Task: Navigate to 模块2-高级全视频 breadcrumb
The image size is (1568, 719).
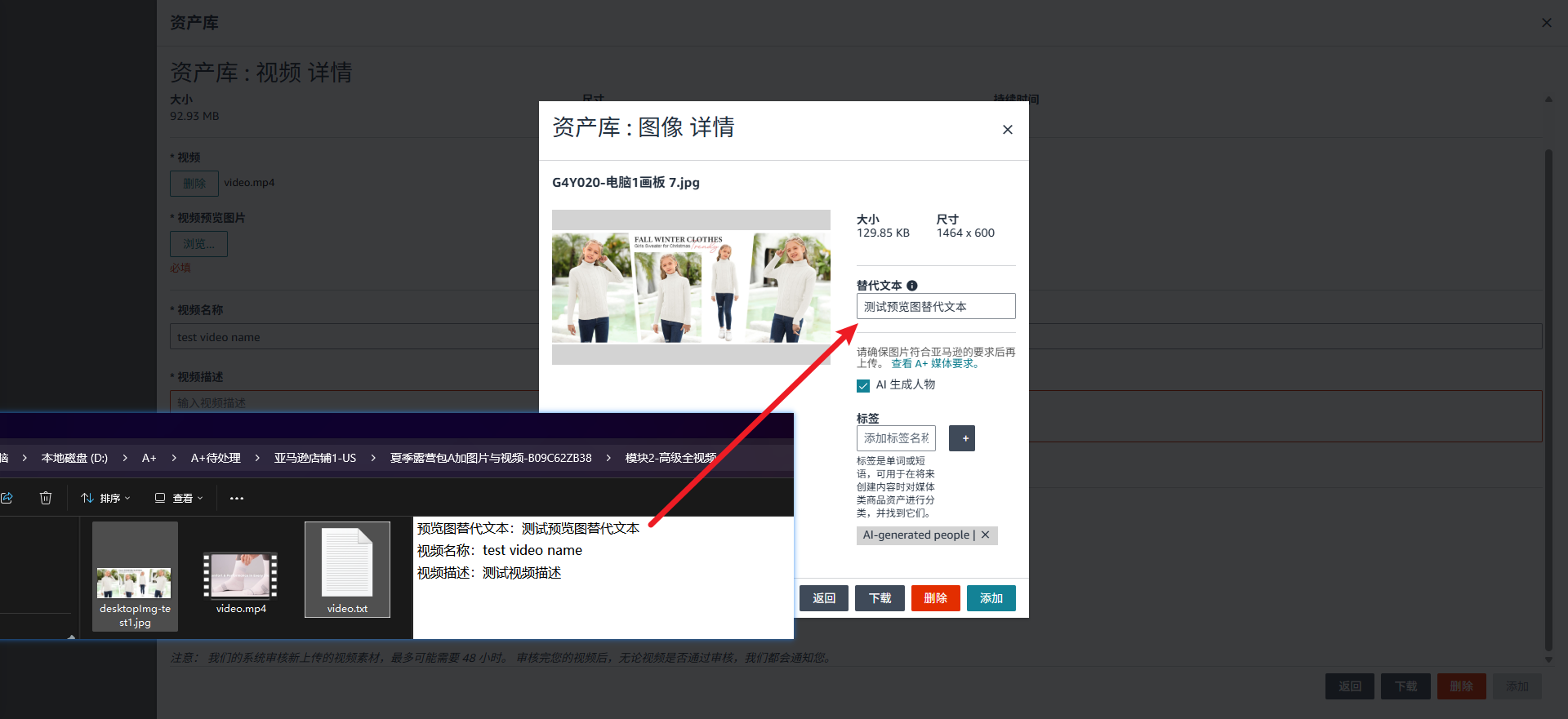Action: pyautogui.click(x=670, y=458)
